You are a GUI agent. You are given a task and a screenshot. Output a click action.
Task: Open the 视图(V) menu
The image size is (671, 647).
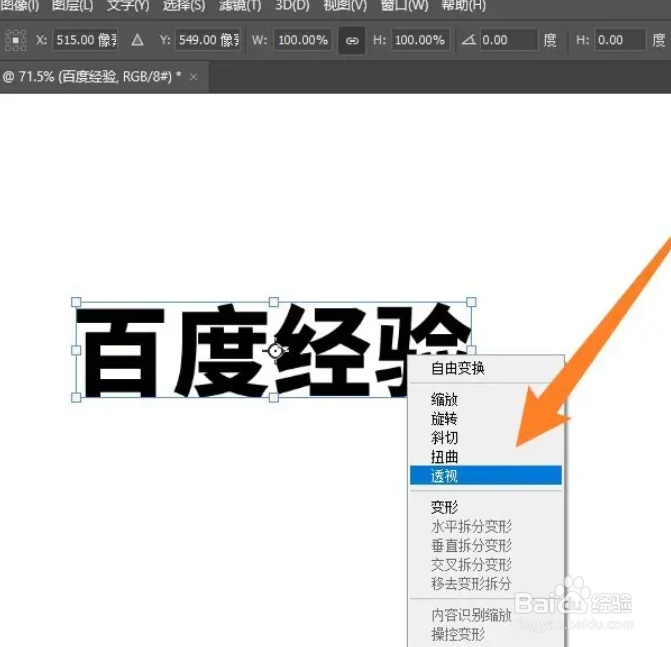pos(345,6)
